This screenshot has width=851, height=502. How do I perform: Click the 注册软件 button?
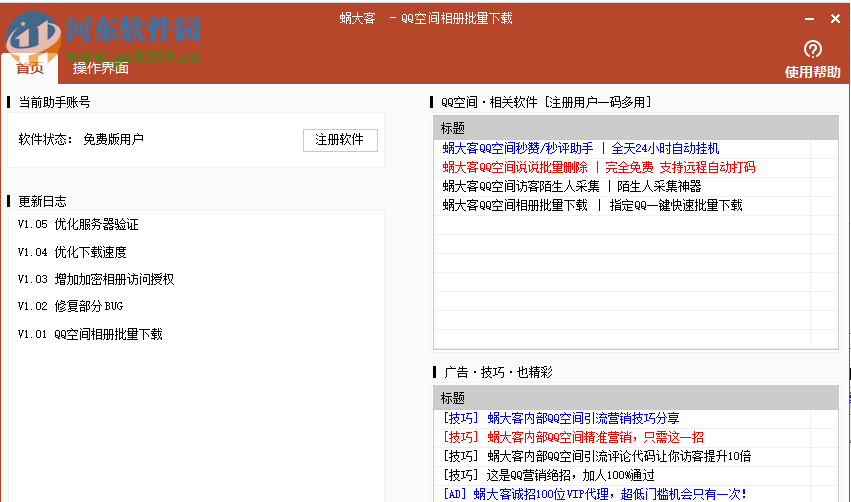[x=340, y=140]
